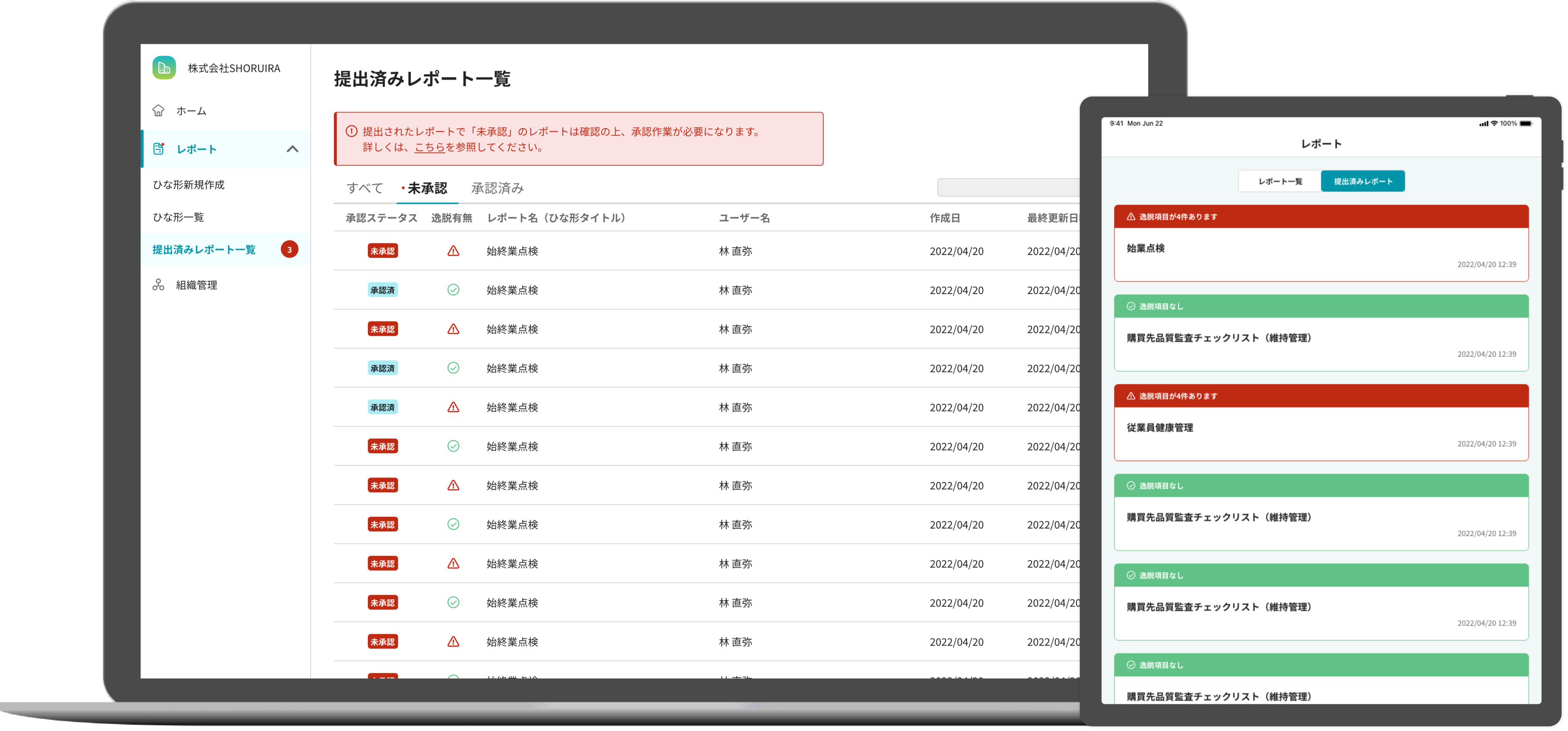Click the SHORUIRA company logo icon

tap(164, 68)
